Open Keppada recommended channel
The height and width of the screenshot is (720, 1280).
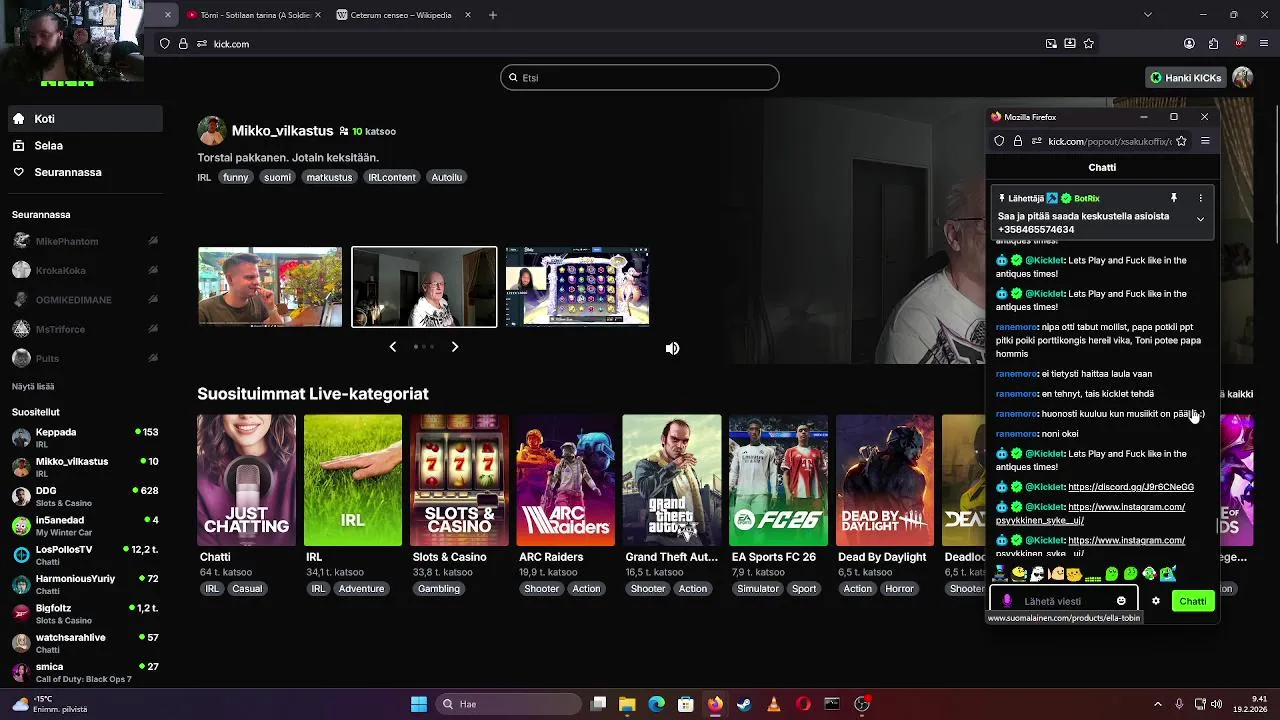(85, 438)
